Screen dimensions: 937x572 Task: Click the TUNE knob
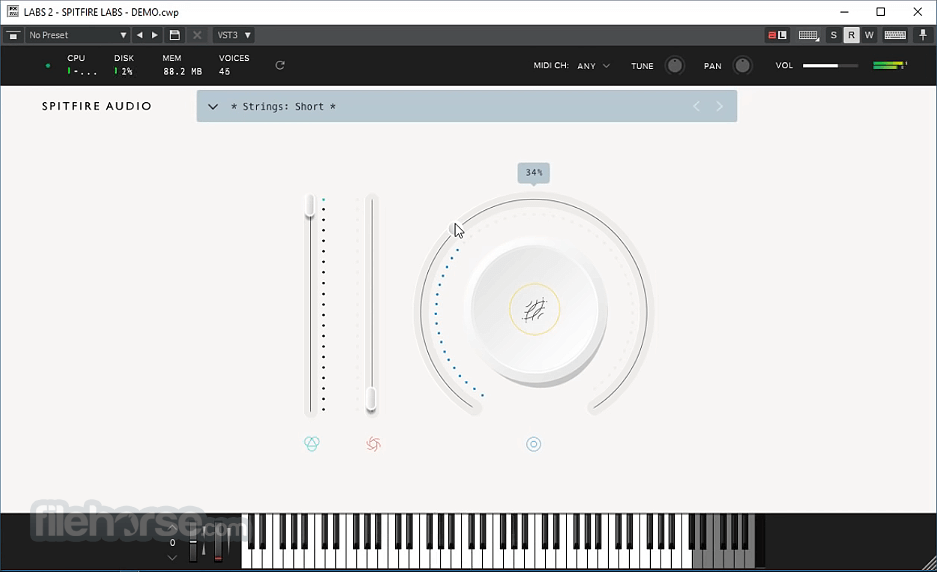675,65
